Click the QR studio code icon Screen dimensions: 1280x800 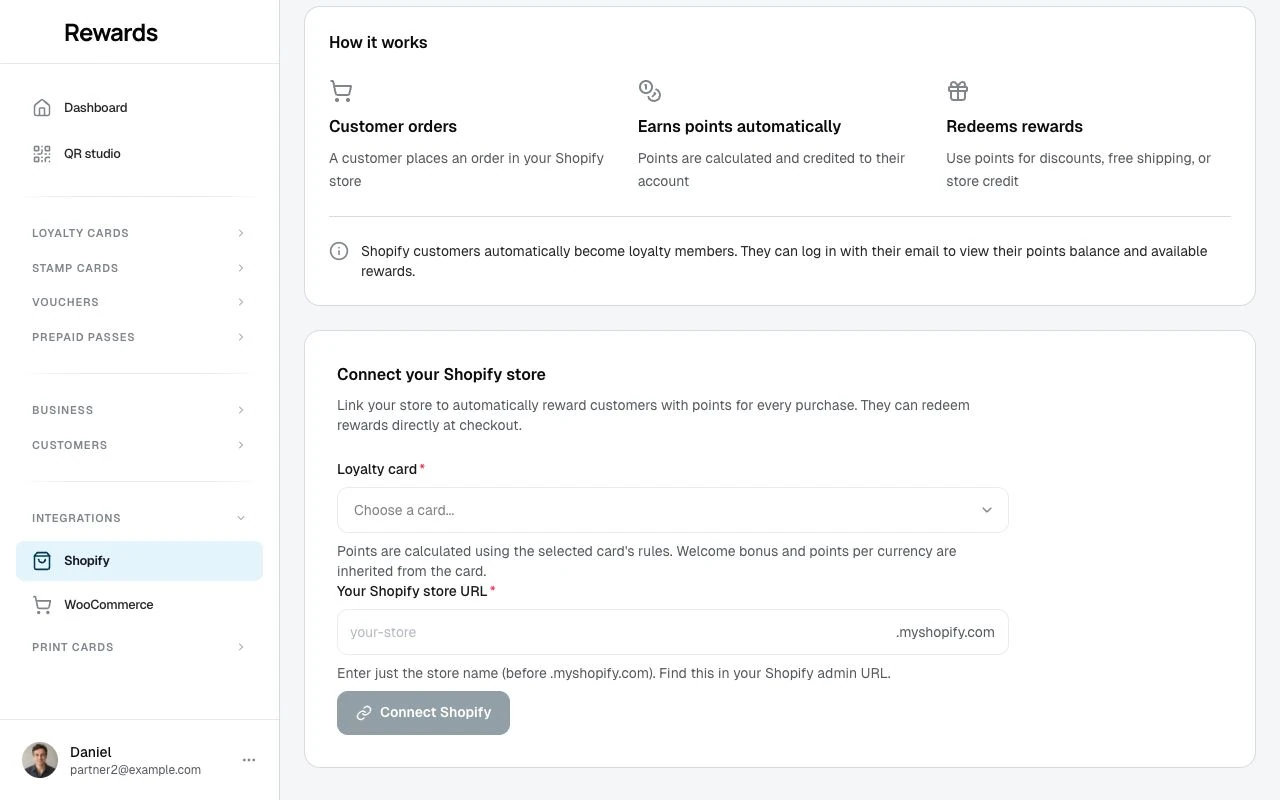click(42, 154)
